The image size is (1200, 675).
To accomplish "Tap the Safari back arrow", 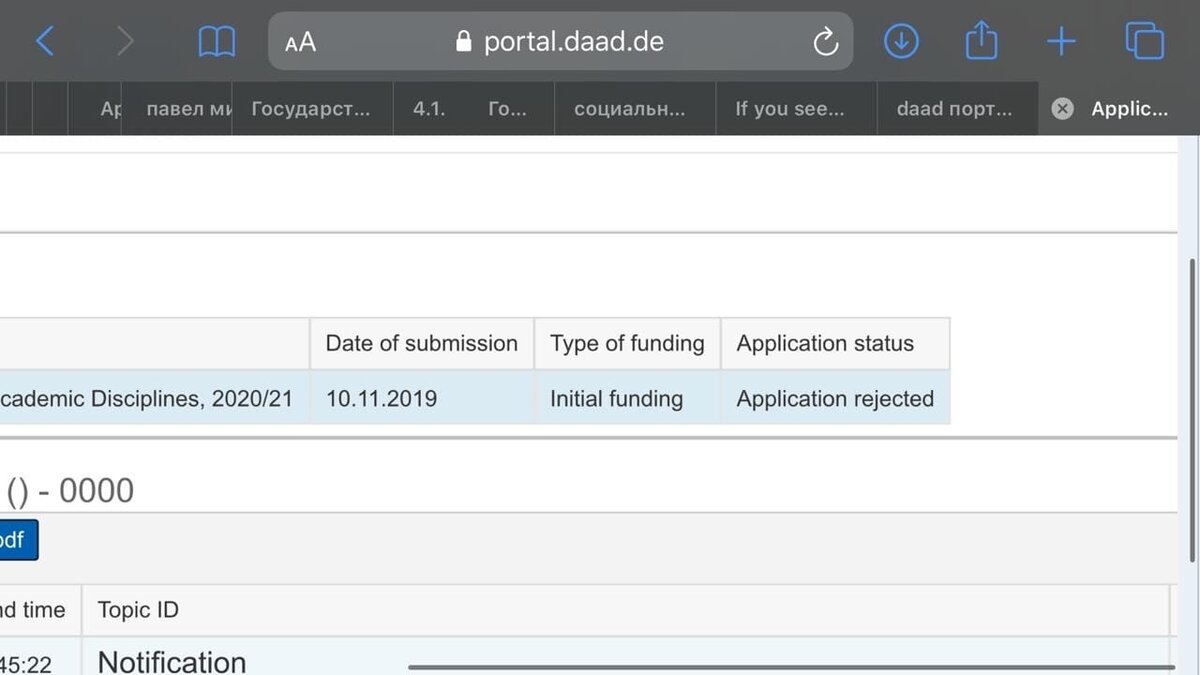I will click(x=45, y=41).
